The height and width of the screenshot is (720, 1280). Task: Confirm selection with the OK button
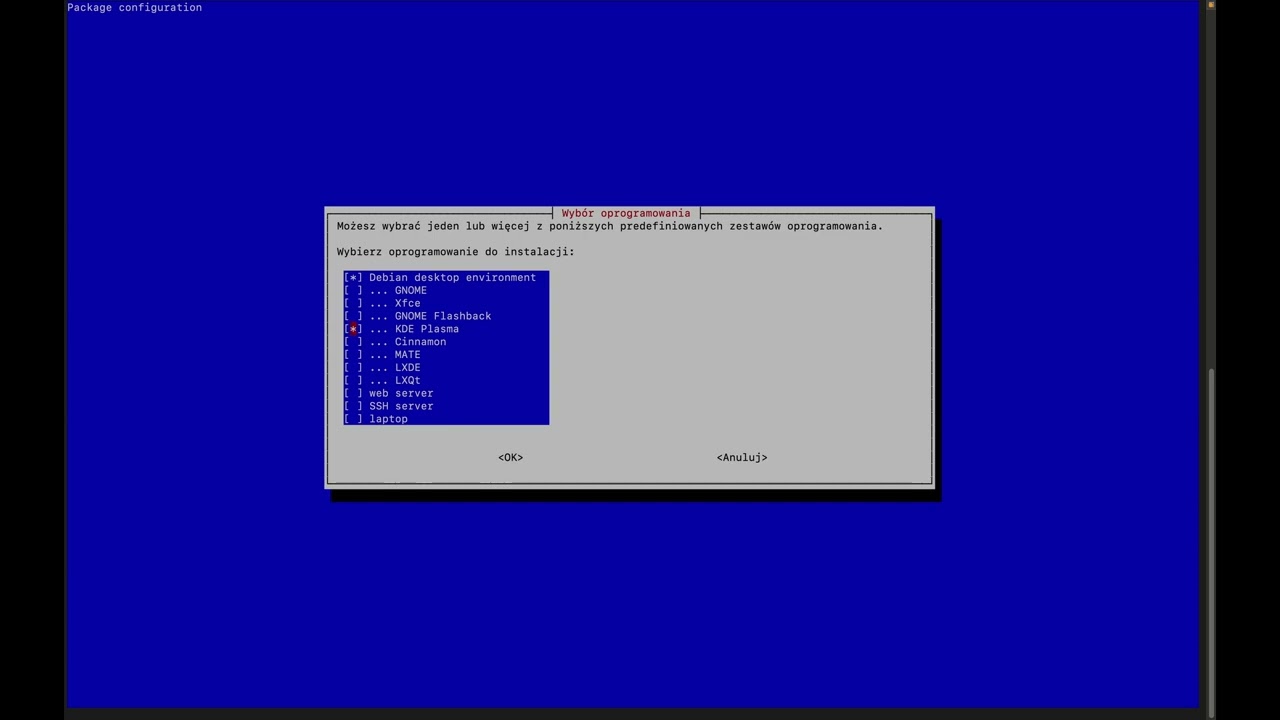[x=510, y=457]
